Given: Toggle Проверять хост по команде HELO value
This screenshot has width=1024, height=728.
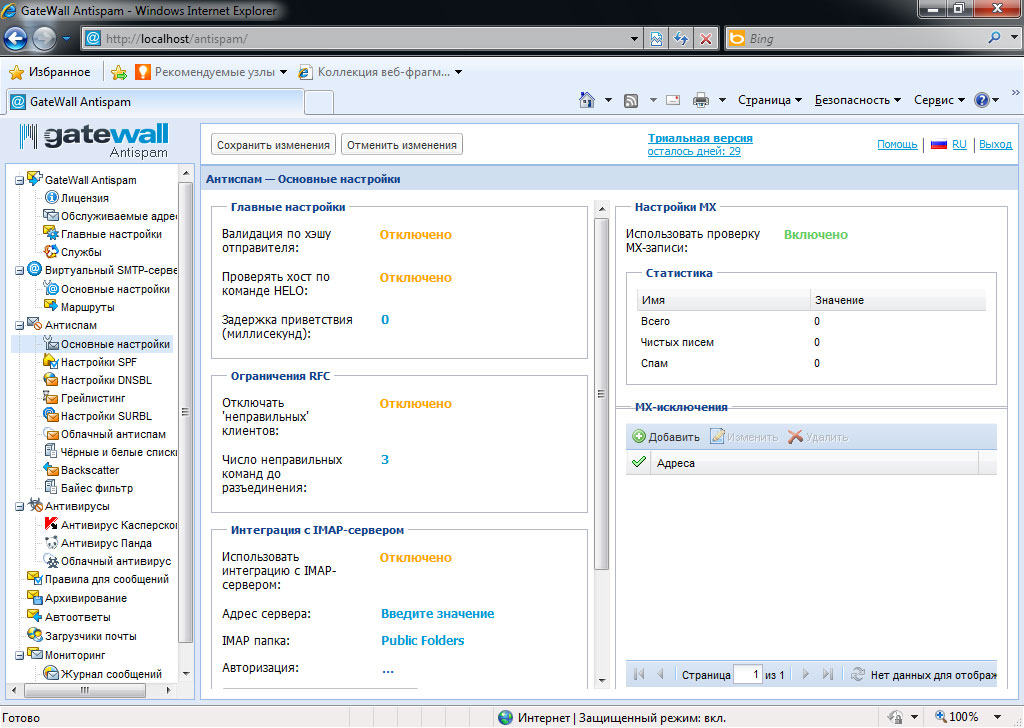Looking at the screenshot, I should (415, 277).
